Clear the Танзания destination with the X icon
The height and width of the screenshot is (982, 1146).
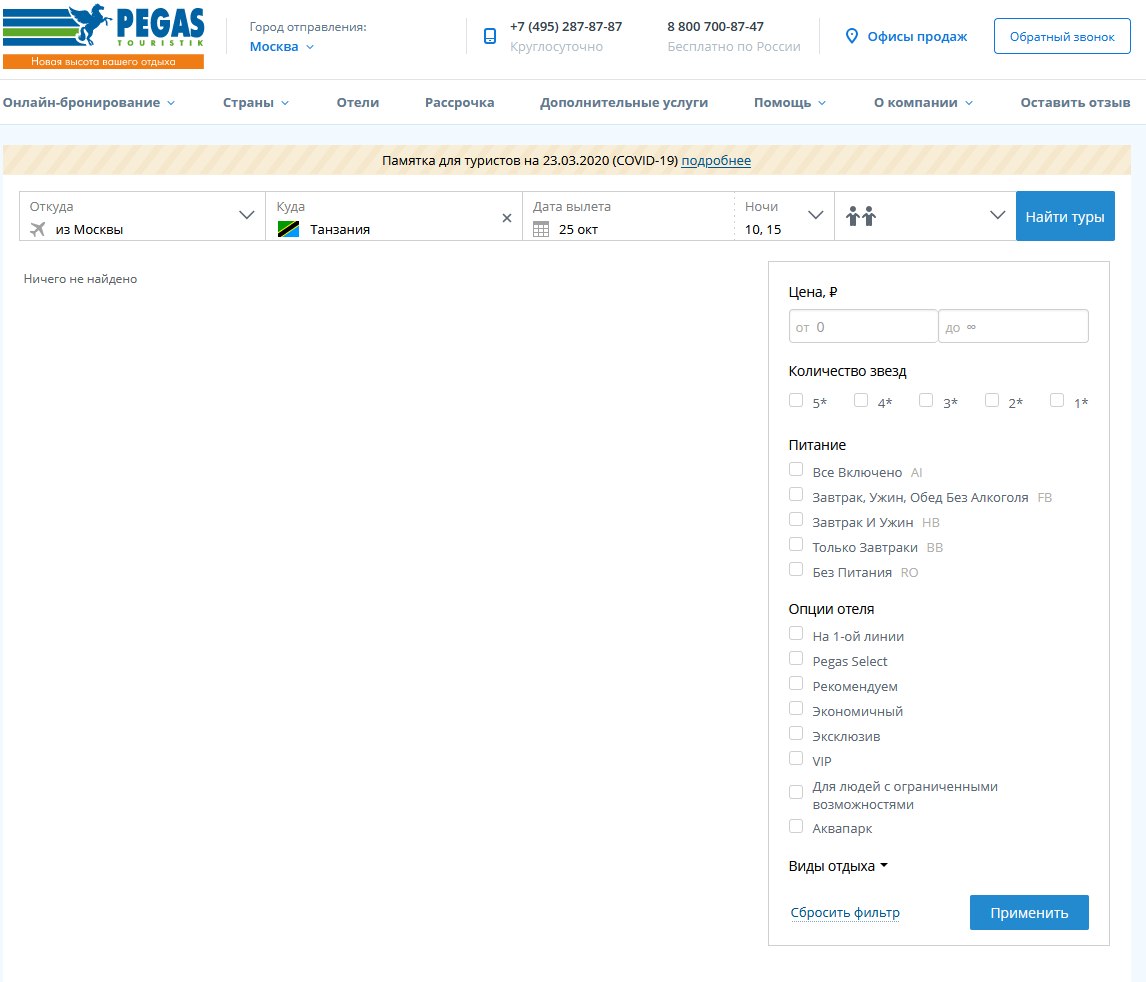[x=506, y=218]
